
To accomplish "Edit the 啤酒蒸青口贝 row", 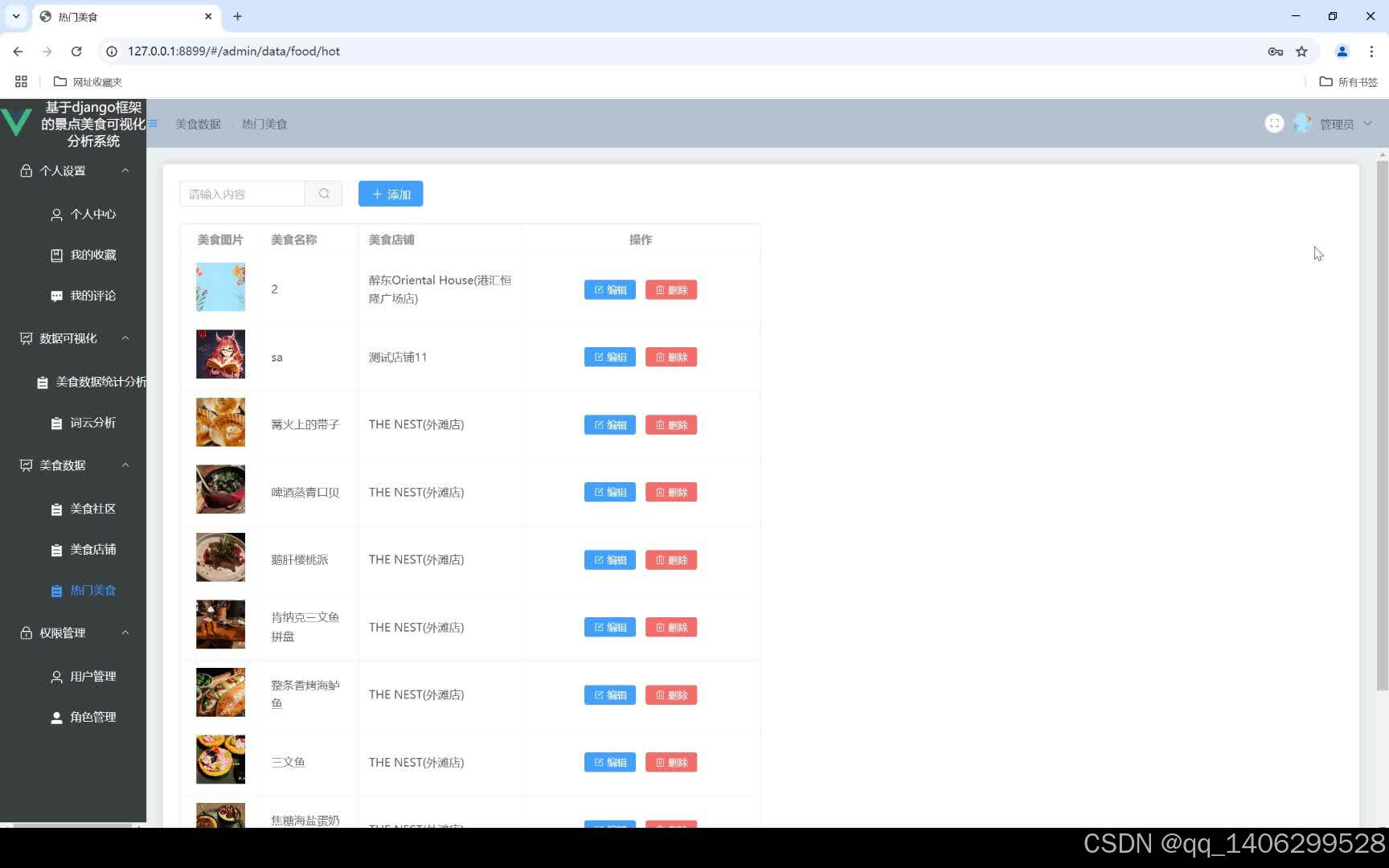I will [610, 492].
